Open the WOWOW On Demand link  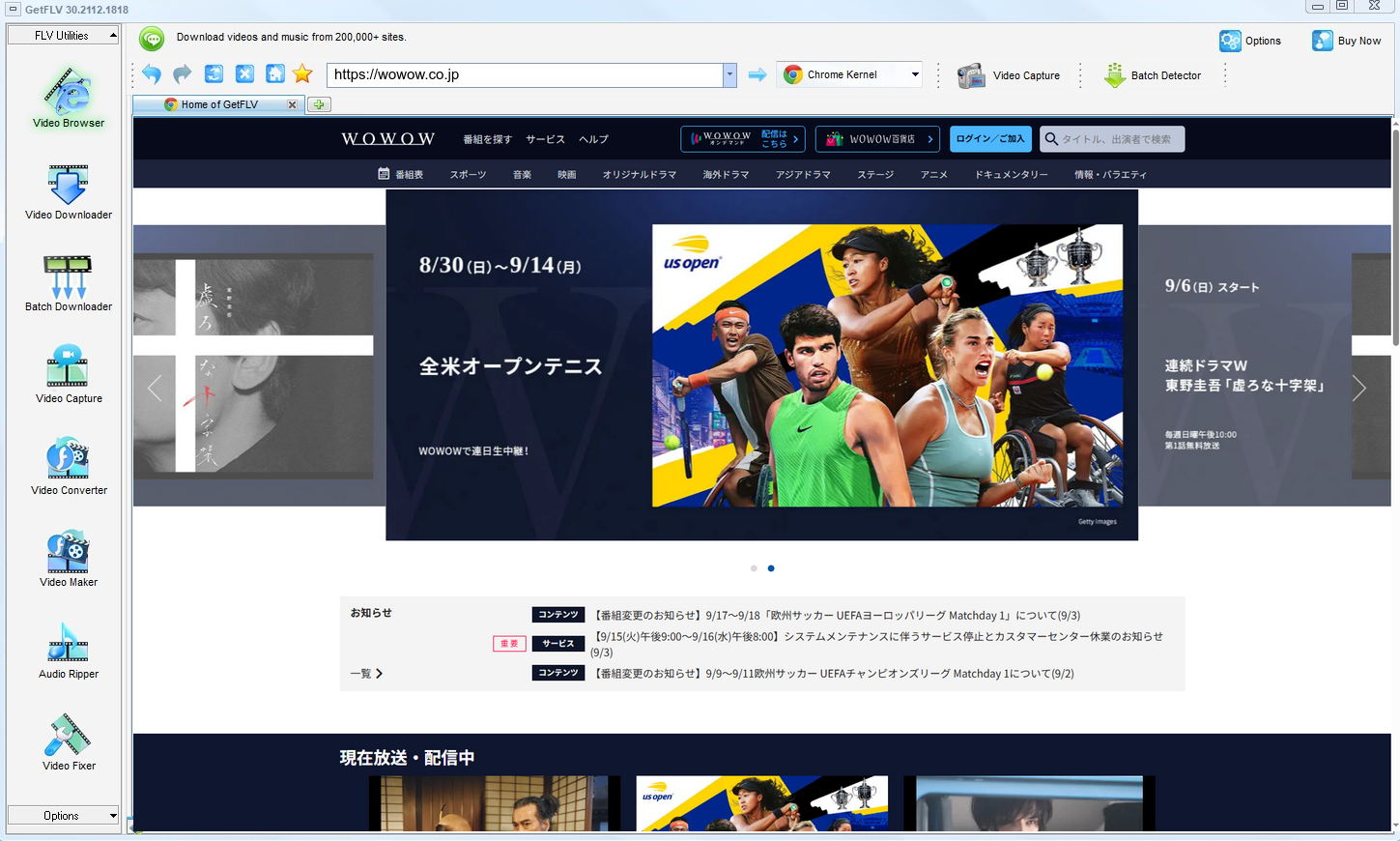click(742, 139)
